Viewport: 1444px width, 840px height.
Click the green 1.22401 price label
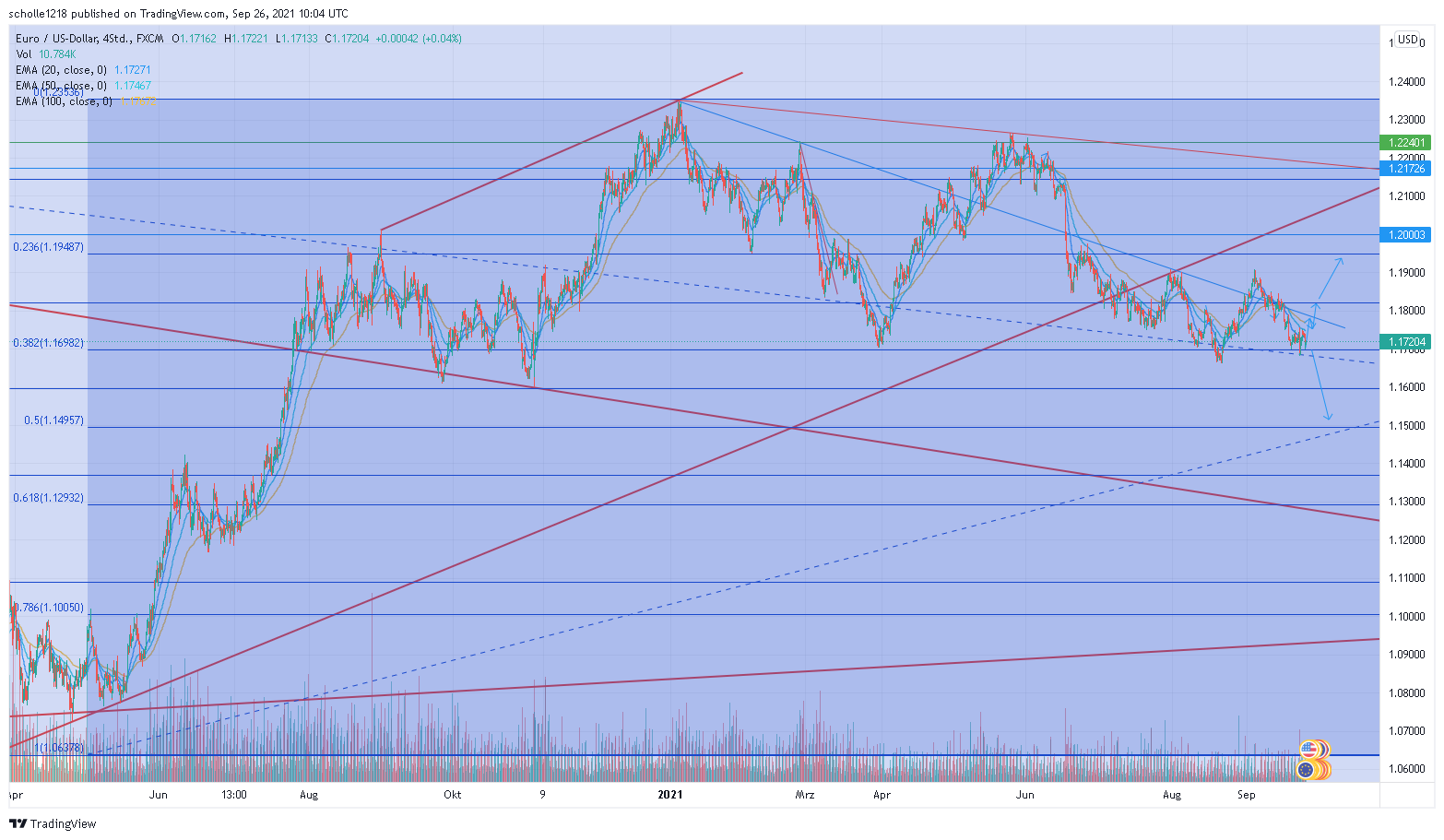click(1405, 143)
